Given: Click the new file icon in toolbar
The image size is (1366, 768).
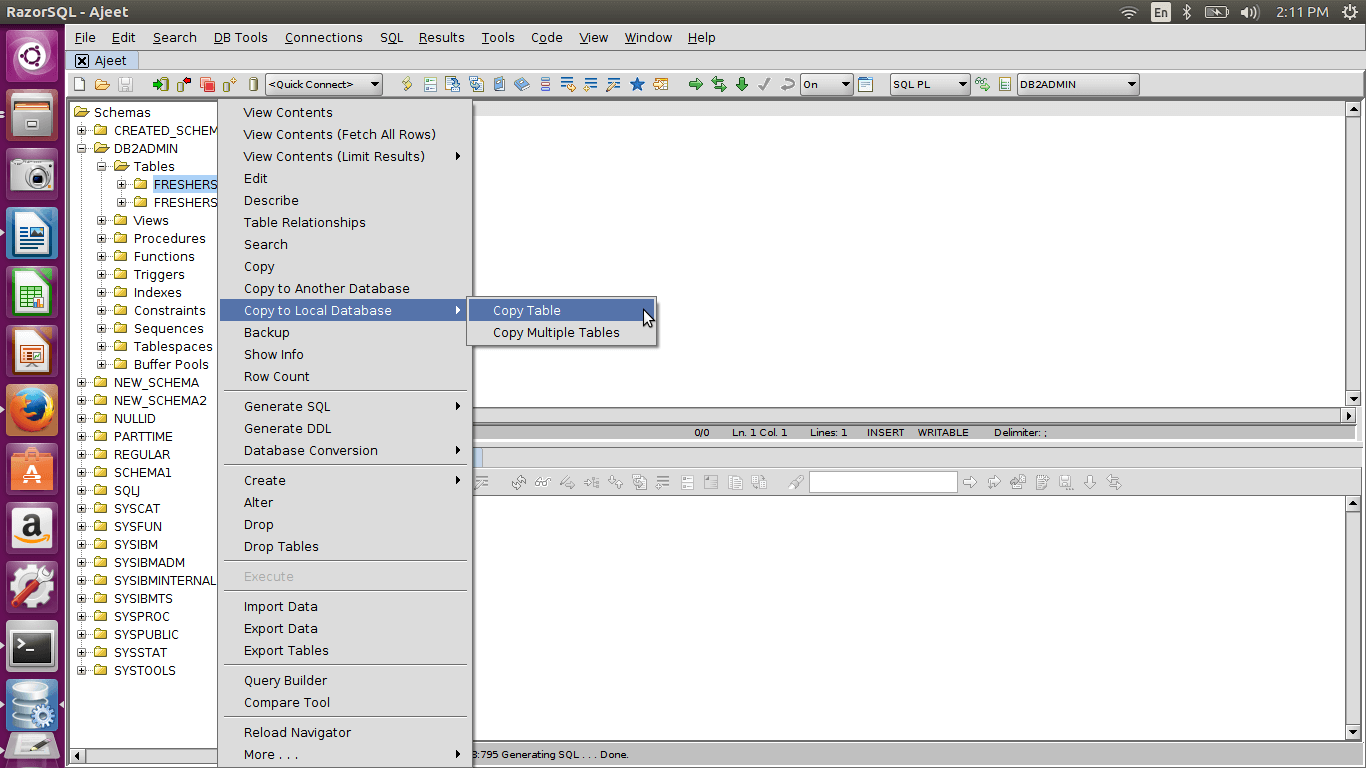Looking at the screenshot, I should [x=80, y=85].
